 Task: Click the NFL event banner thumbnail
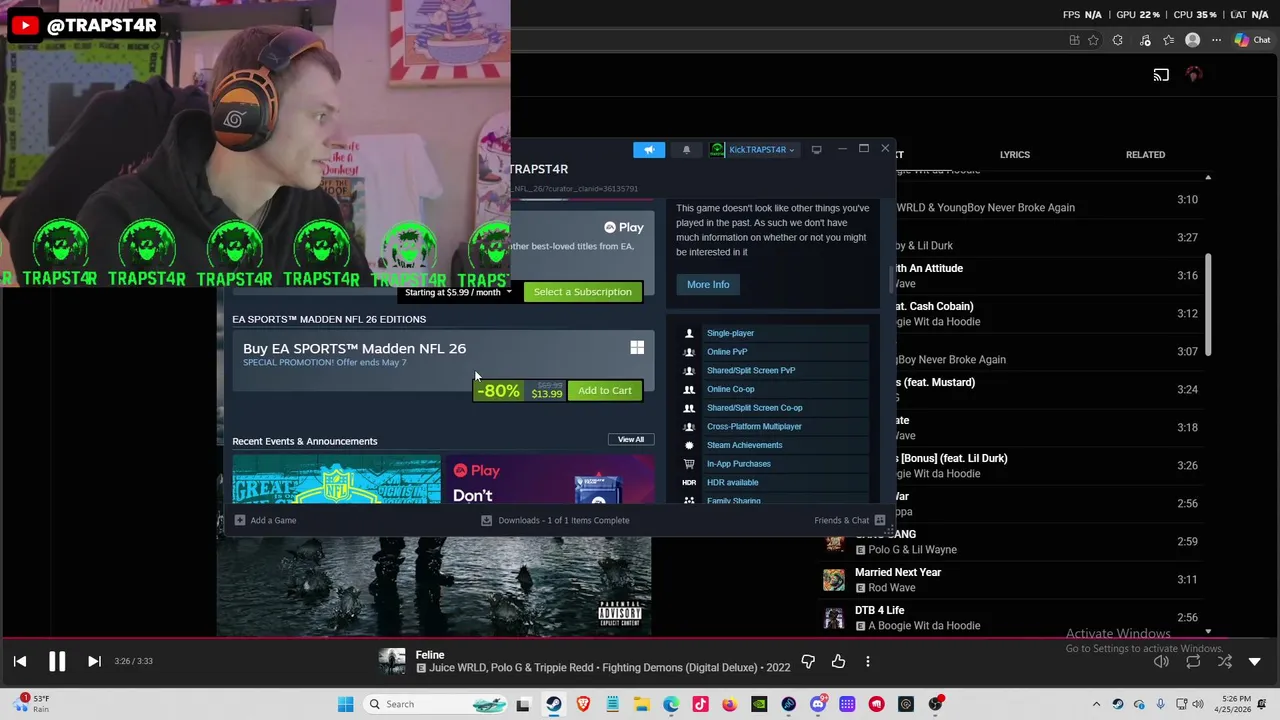(x=336, y=480)
